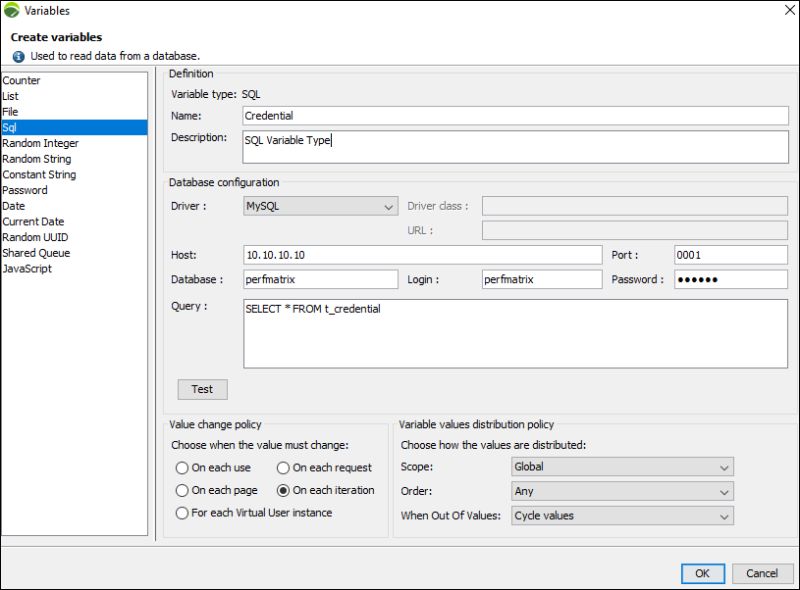800x590 pixels.
Task: Select the Constant String variable type
Action: pyautogui.click(x=38, y=174)
